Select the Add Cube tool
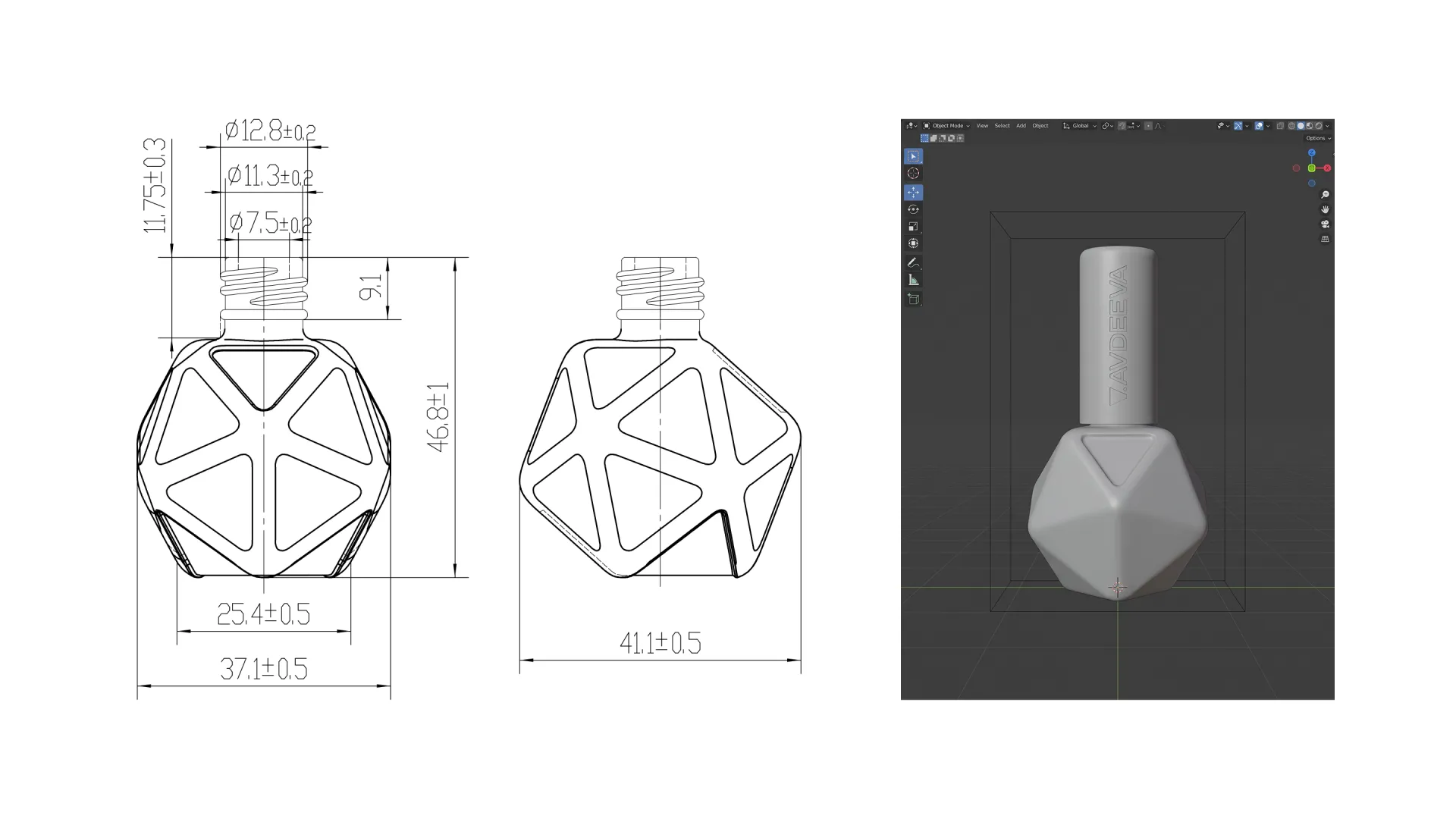The width and height of the screenshot is (1456, 819). pos(913,299)
